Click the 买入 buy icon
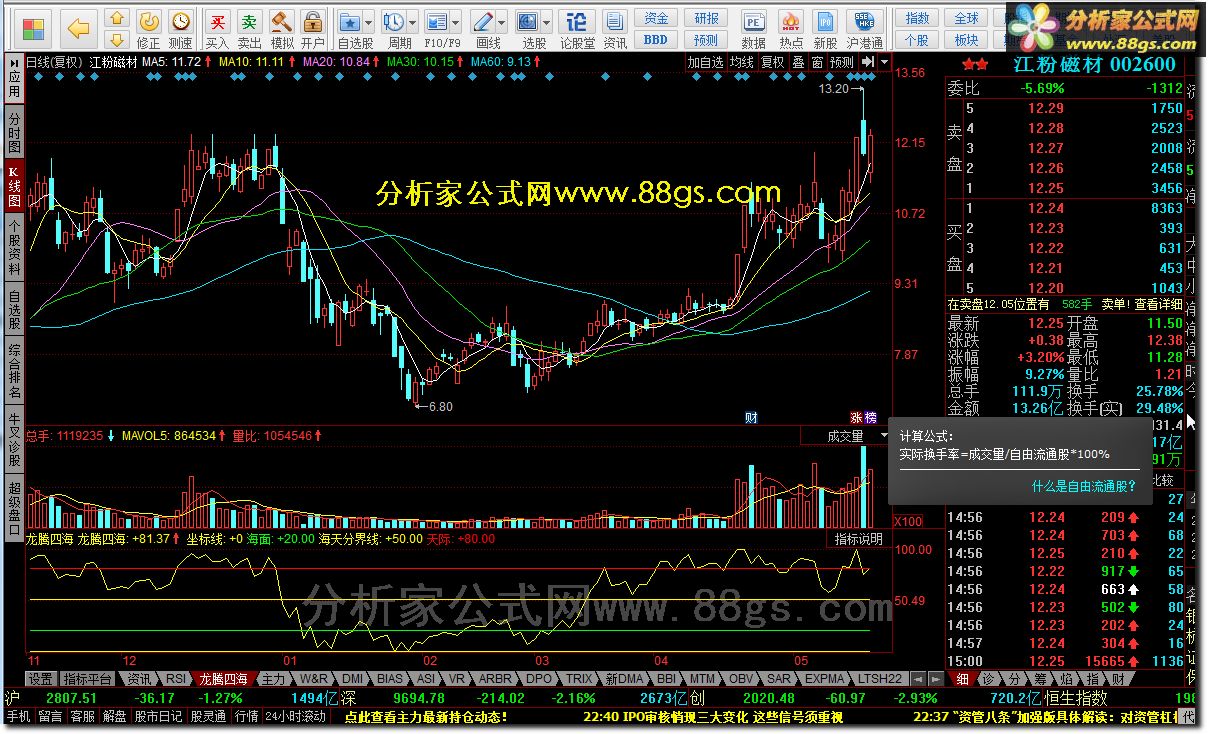 pyautogui.click(x=217, y=28)
